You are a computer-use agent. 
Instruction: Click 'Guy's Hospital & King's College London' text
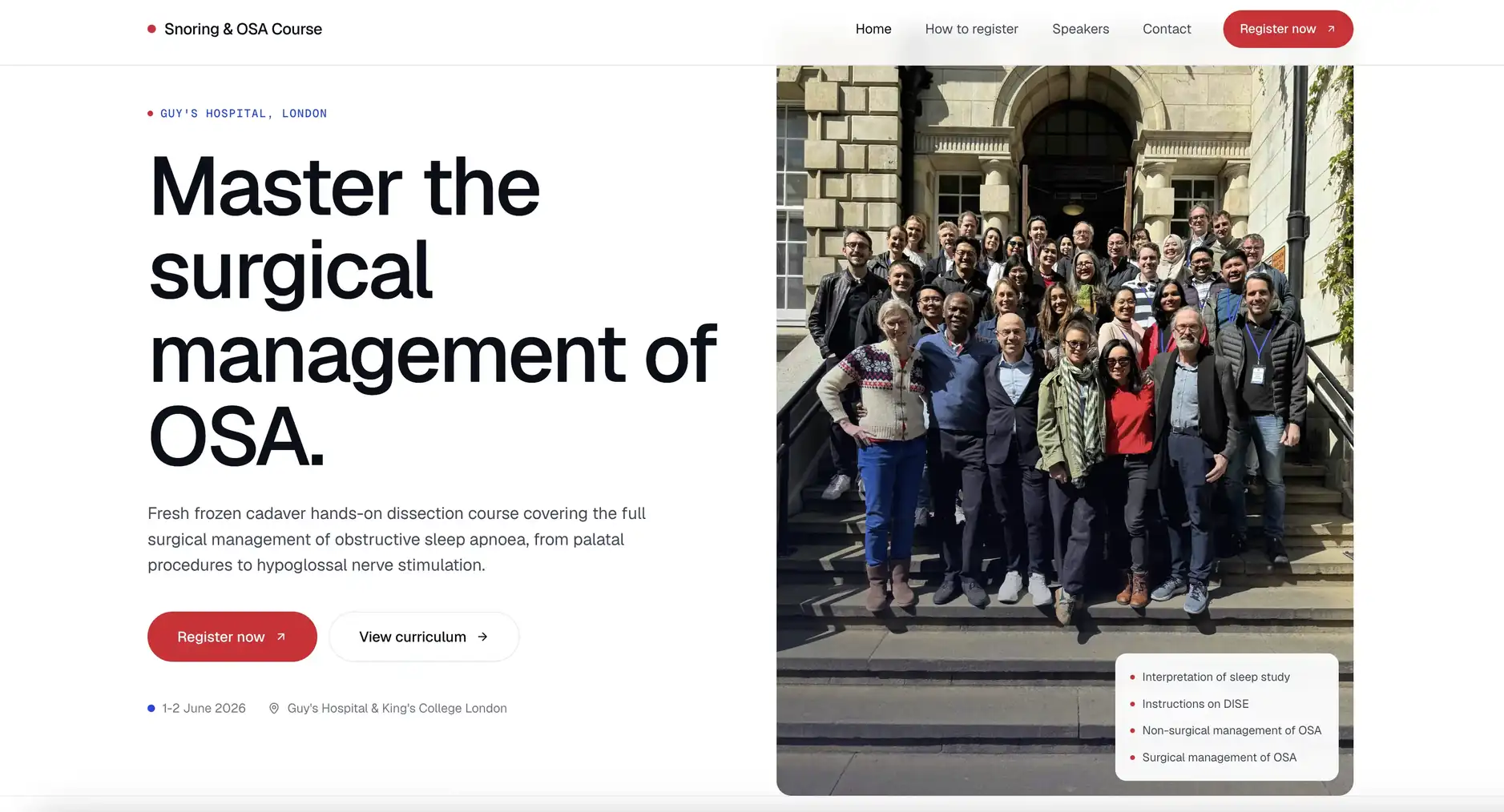pyautogui.click(x=397, y=708)
